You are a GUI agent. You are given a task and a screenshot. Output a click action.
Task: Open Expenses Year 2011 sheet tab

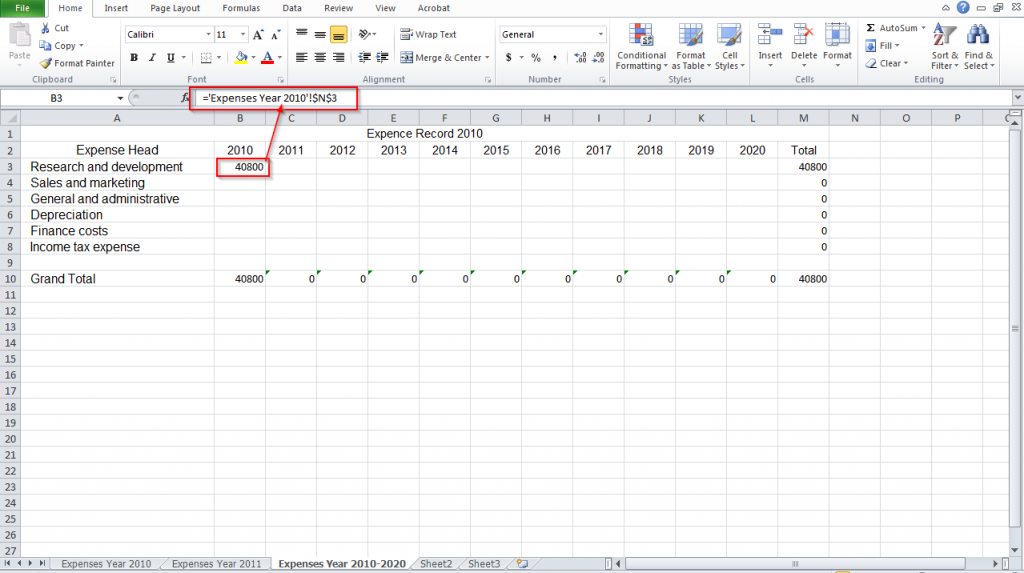[x=216, y=564]
